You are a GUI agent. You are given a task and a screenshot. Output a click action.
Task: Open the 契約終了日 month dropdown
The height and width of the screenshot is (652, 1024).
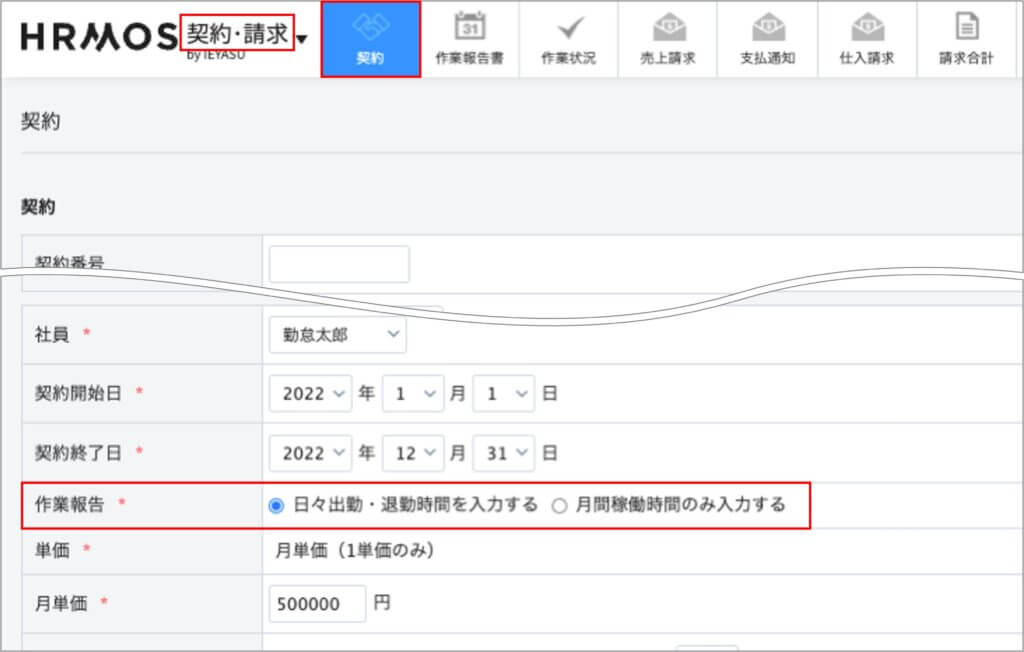click(x=412, y=453)
